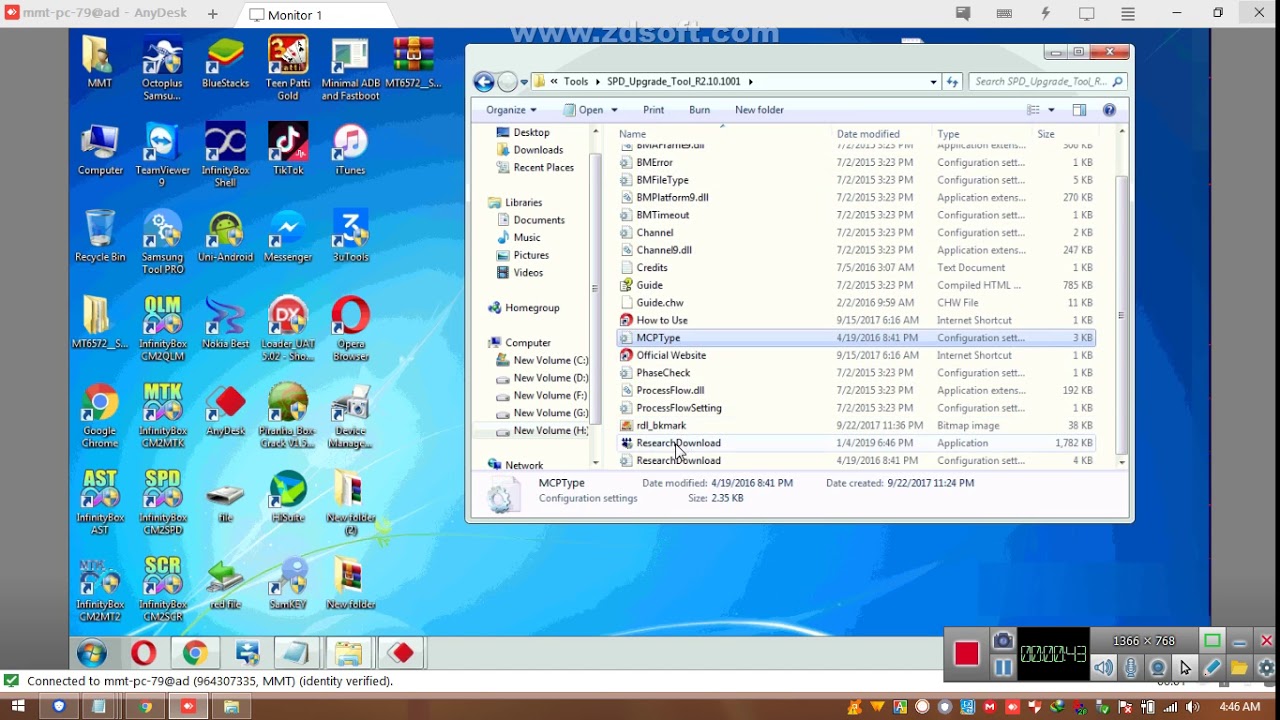Add a new AnyDesk tab
The image size is (1280, 720).
213,14
